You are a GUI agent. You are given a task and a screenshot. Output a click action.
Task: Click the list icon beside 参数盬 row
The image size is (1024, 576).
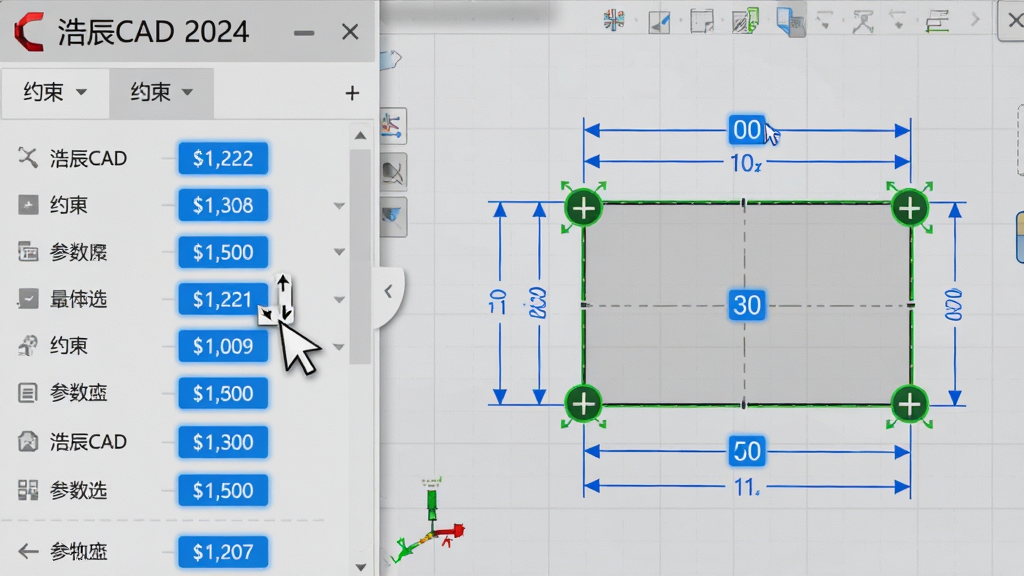27,393
